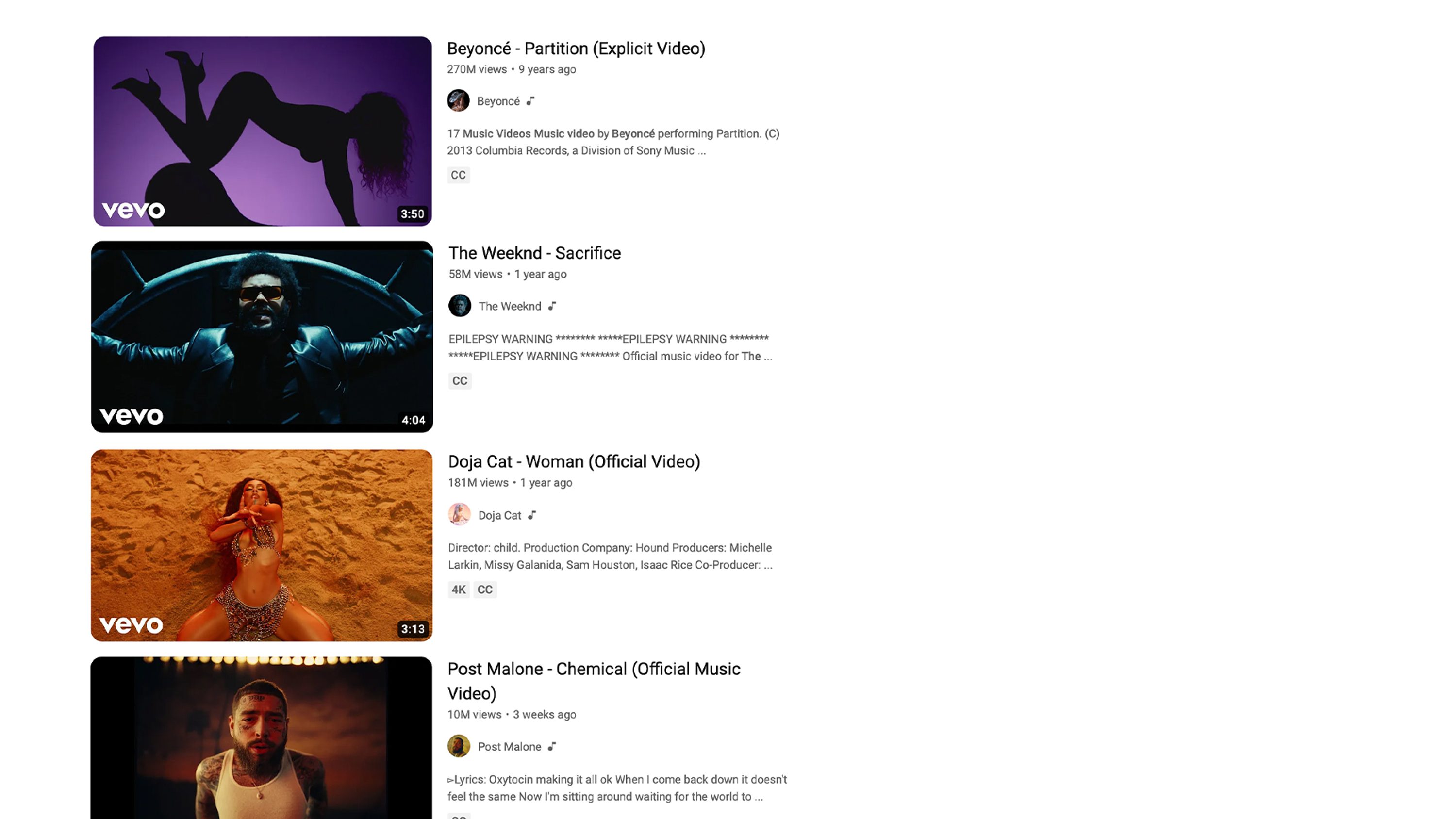1456x819 pixels.
Task: Play The Weeknd Sacrifice thumbnail
Action: coord(262,337)
